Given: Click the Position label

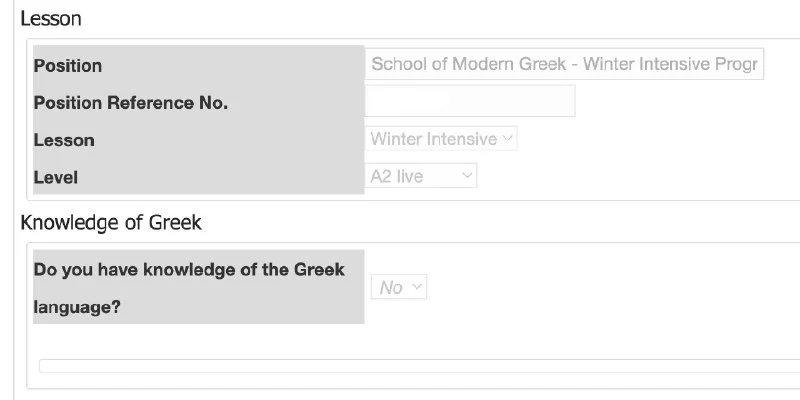Looking at the screenshot, I should 68,66.
